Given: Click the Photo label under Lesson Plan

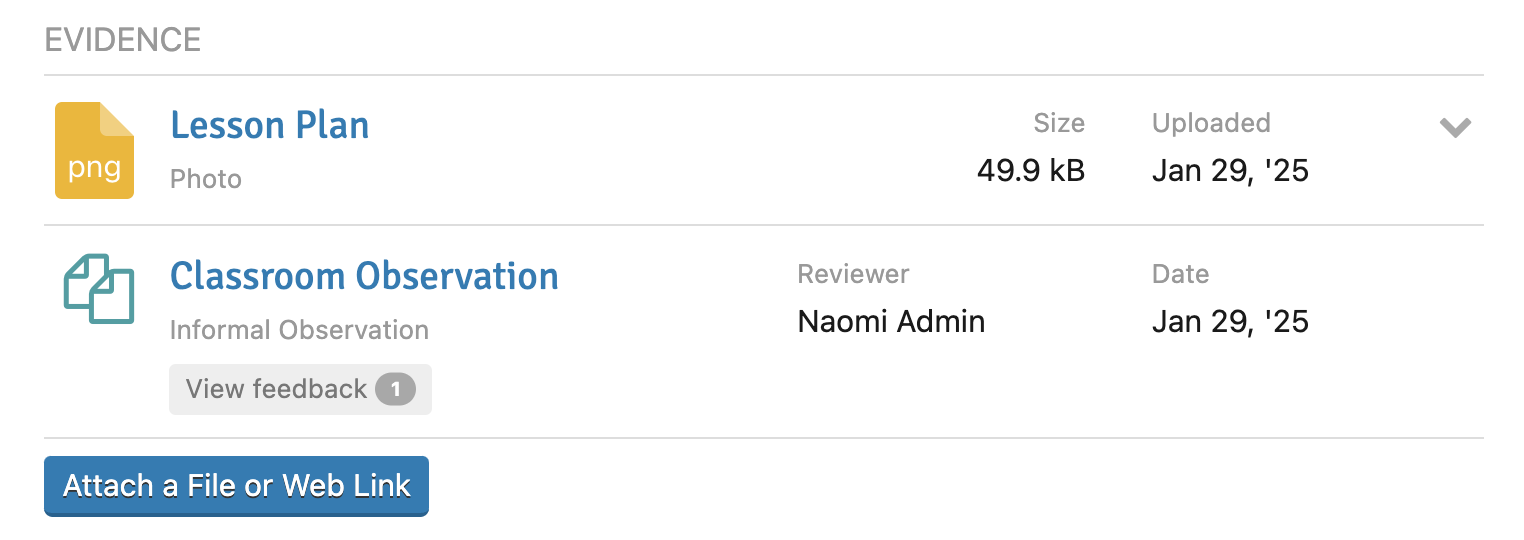Looking at the screenshot, I should click(206, 179).
